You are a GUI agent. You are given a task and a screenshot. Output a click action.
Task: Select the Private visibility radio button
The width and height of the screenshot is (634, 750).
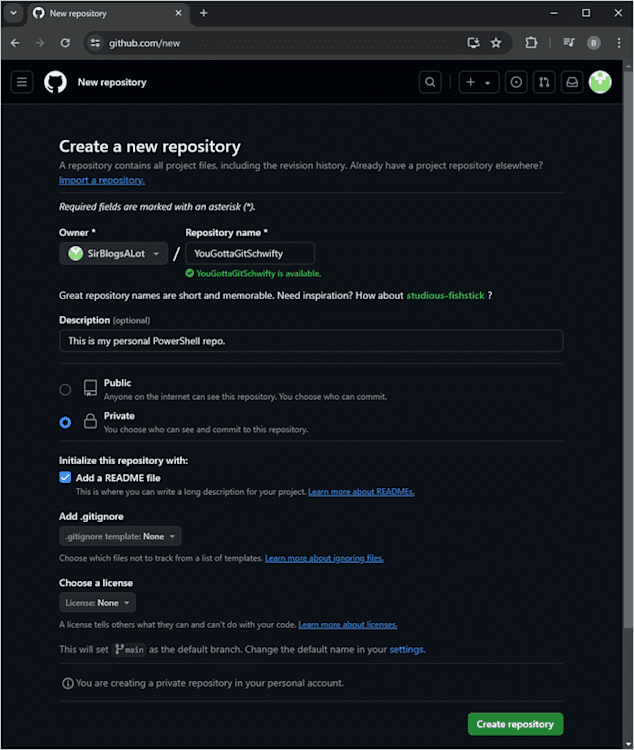pyautogui.click(x=65, y=422)
